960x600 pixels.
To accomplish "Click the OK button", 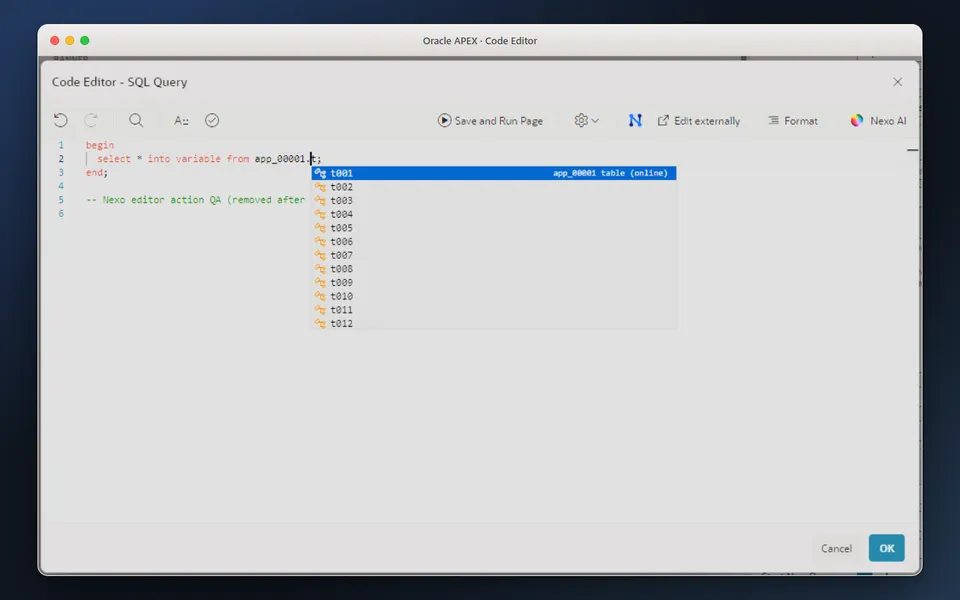I will click(887, 548).
